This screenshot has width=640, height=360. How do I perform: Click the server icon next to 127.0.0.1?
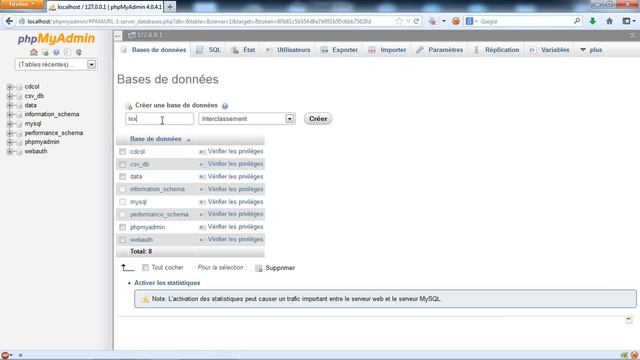132,36
